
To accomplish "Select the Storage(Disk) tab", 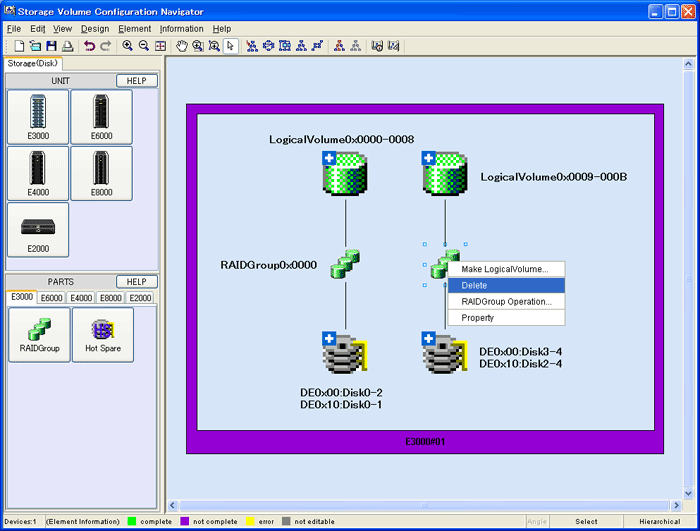I will [33, 63].
